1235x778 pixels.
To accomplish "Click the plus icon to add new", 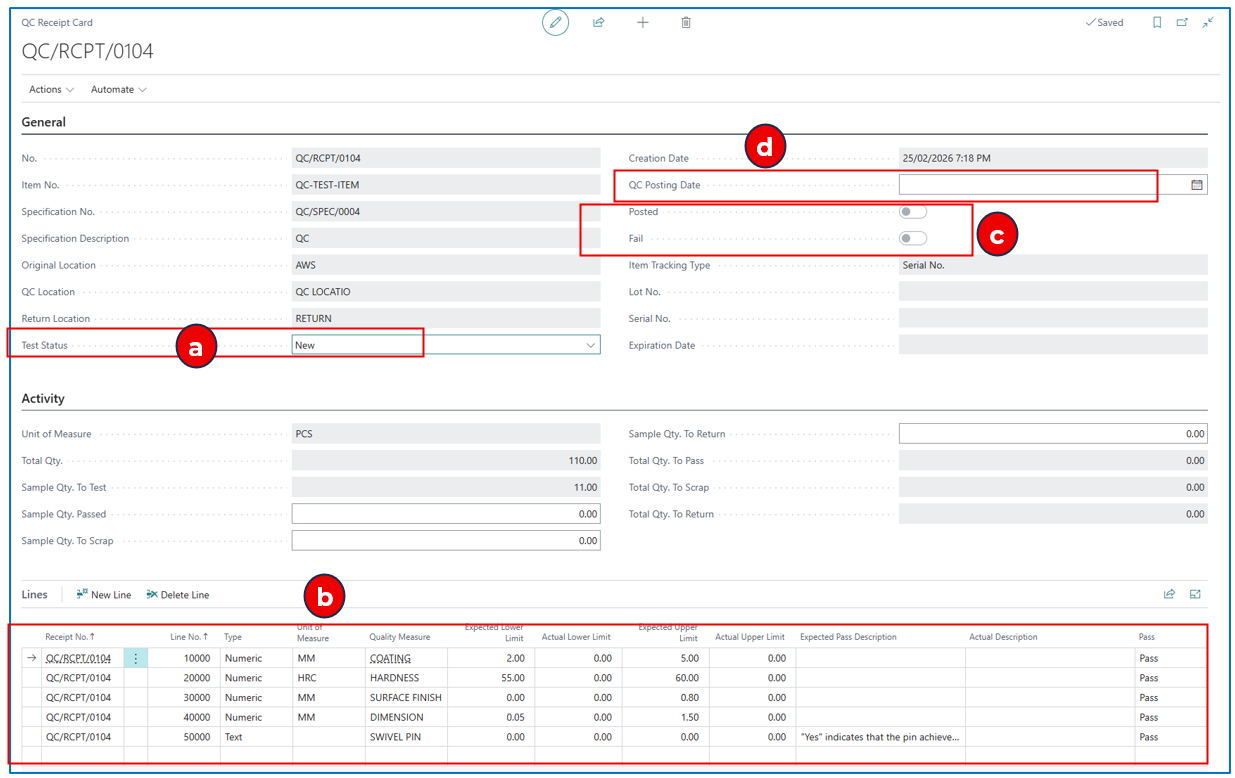I will pos(642,22).
